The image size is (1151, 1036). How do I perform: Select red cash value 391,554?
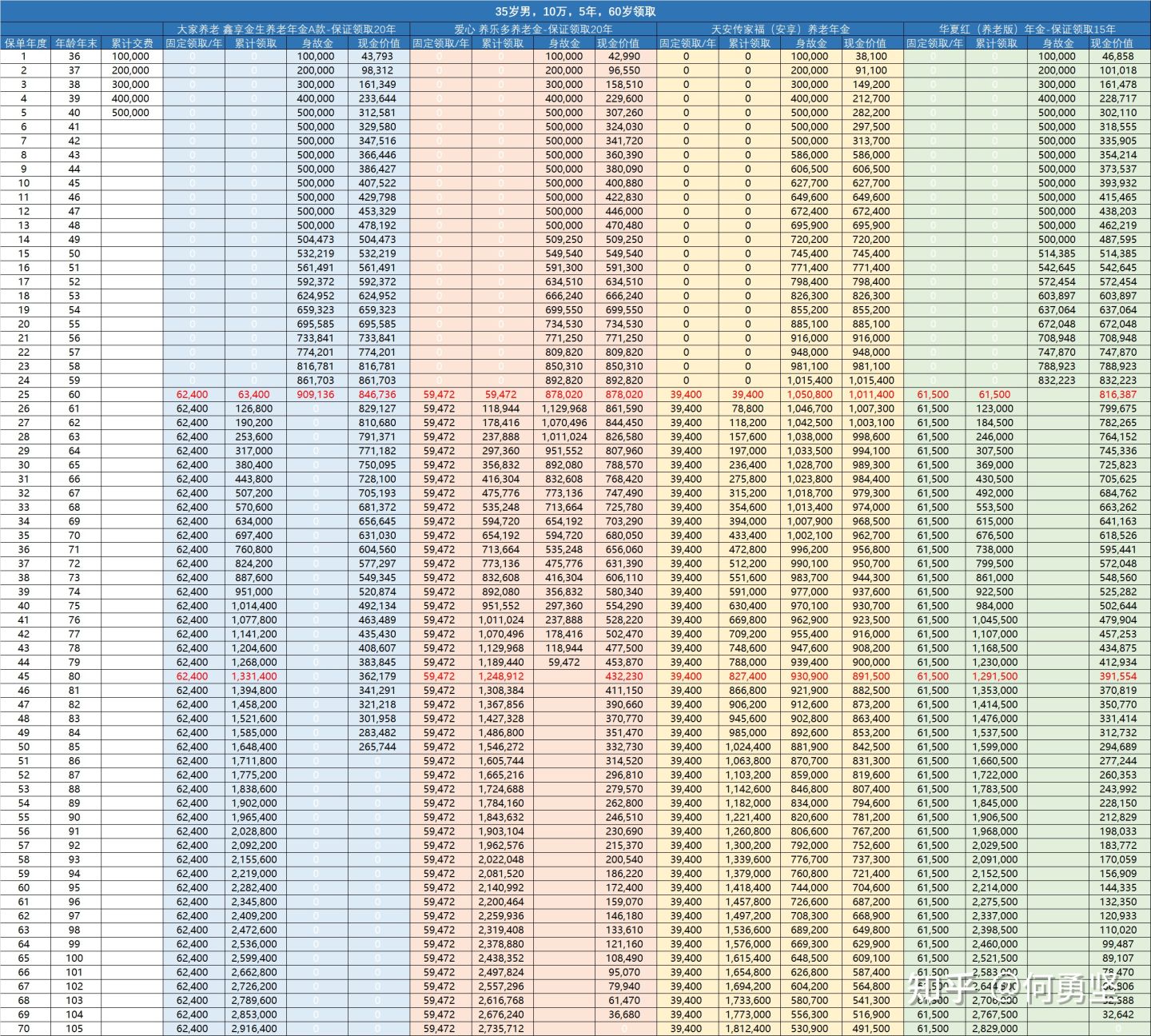[1118, 676]
